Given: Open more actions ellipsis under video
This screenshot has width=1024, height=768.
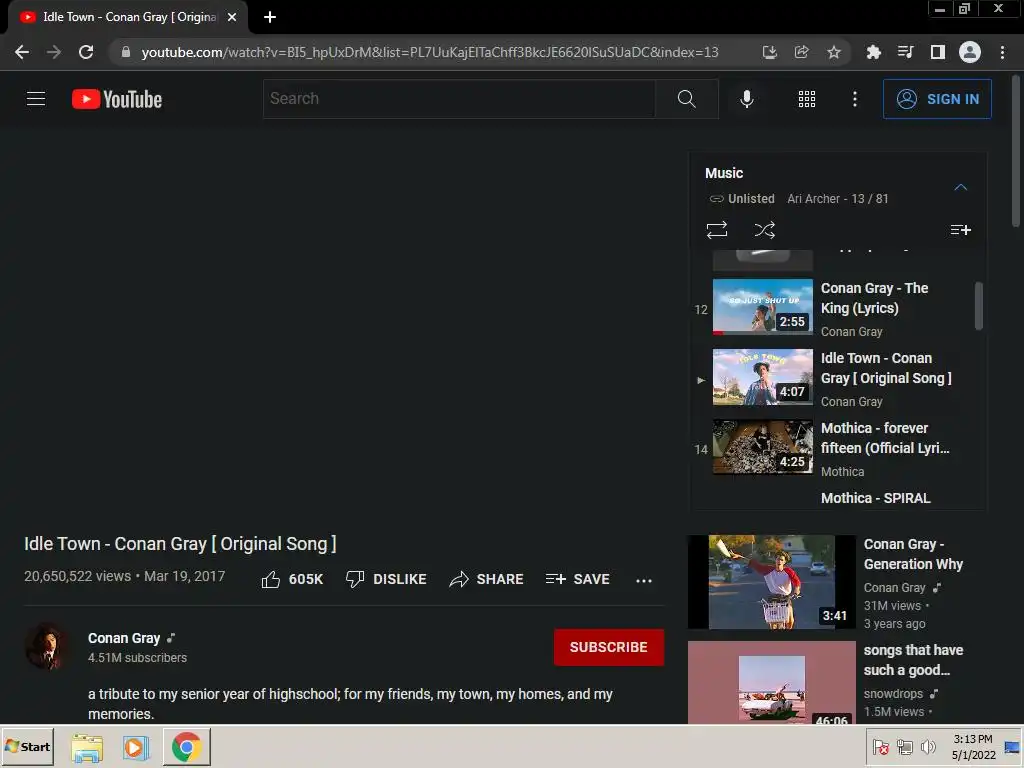Looking at the screenshot, I should 643,580.
